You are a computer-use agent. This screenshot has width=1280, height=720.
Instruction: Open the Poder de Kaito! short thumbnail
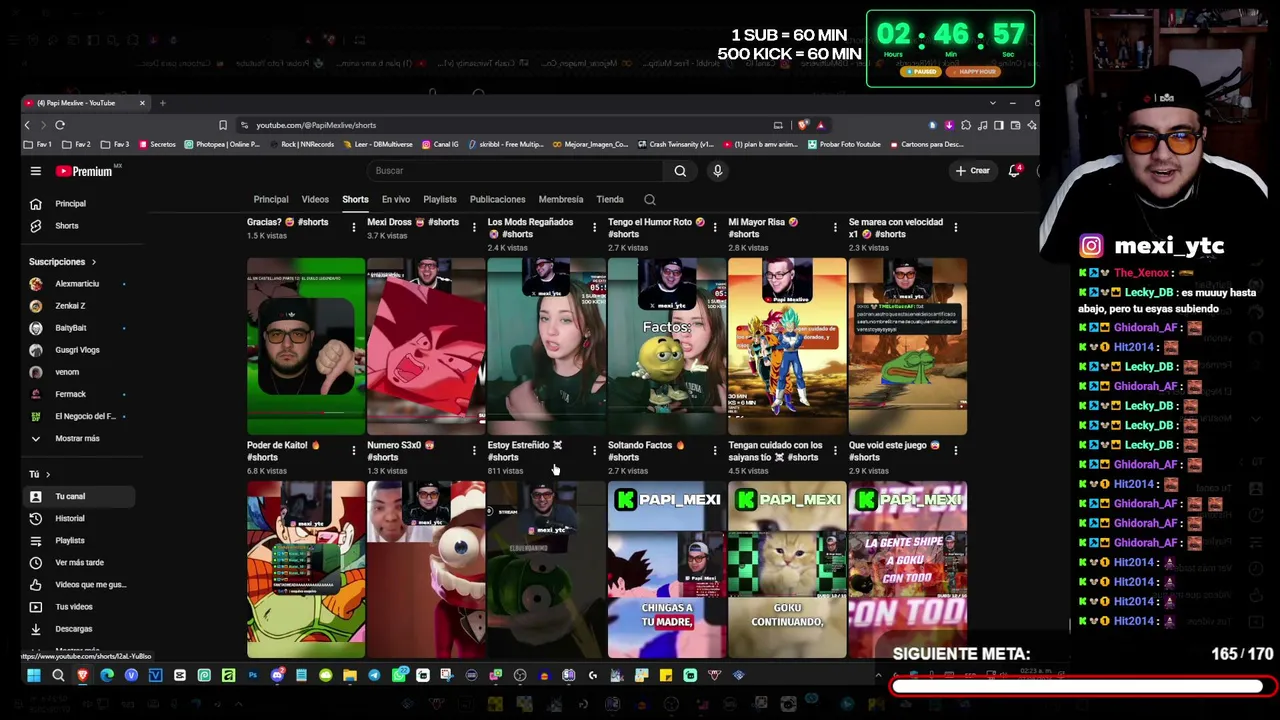click(x=306, y=347)
